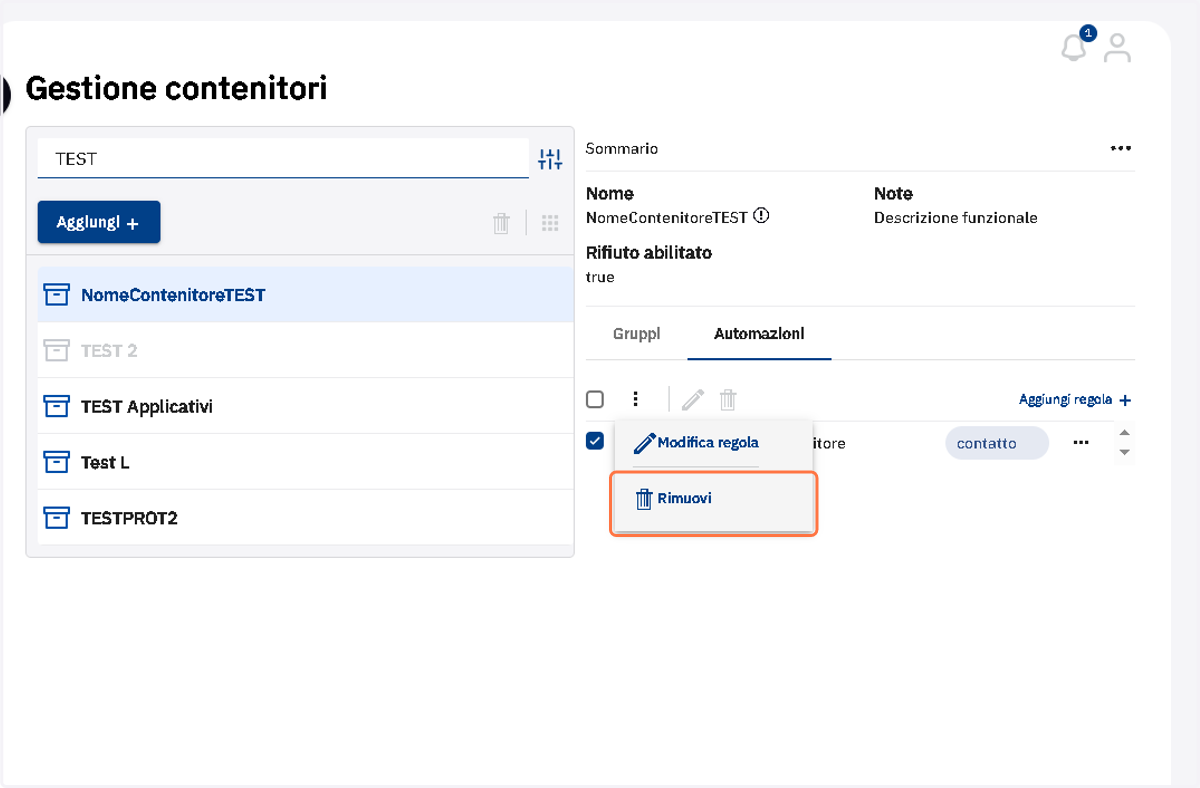The width and height of the screenshot is (1200, 788).
Task: Click the grid dots icon above container list
Action: point(550,223)
